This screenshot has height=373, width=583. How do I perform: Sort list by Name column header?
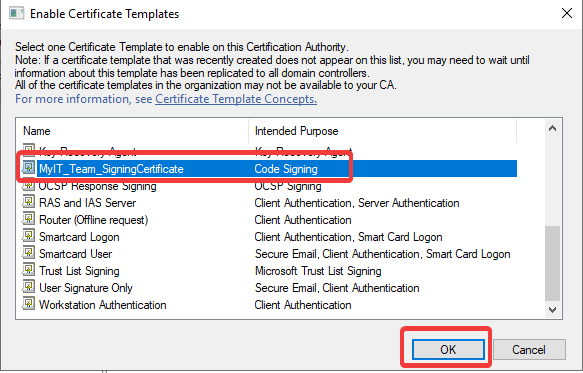[x=132, y=131]
